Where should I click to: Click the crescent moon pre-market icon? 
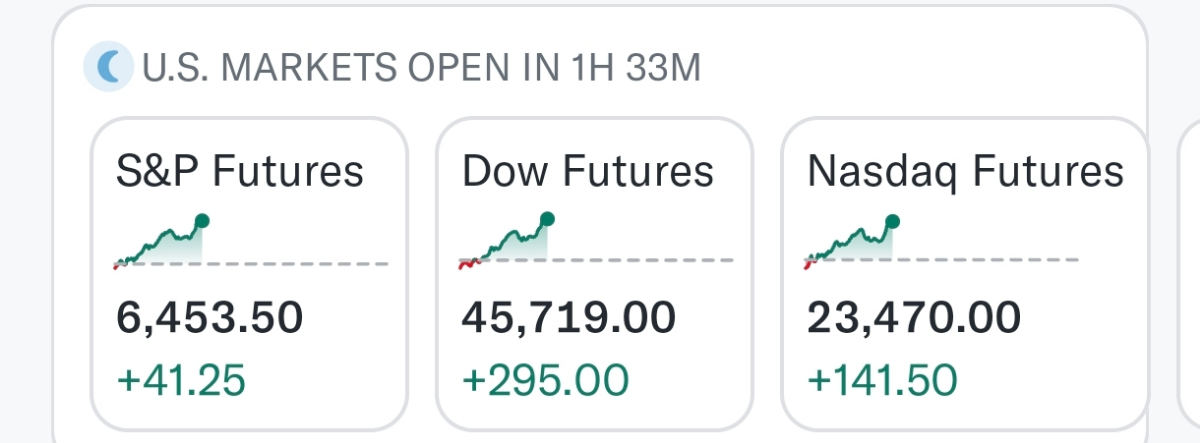[107, 68]
